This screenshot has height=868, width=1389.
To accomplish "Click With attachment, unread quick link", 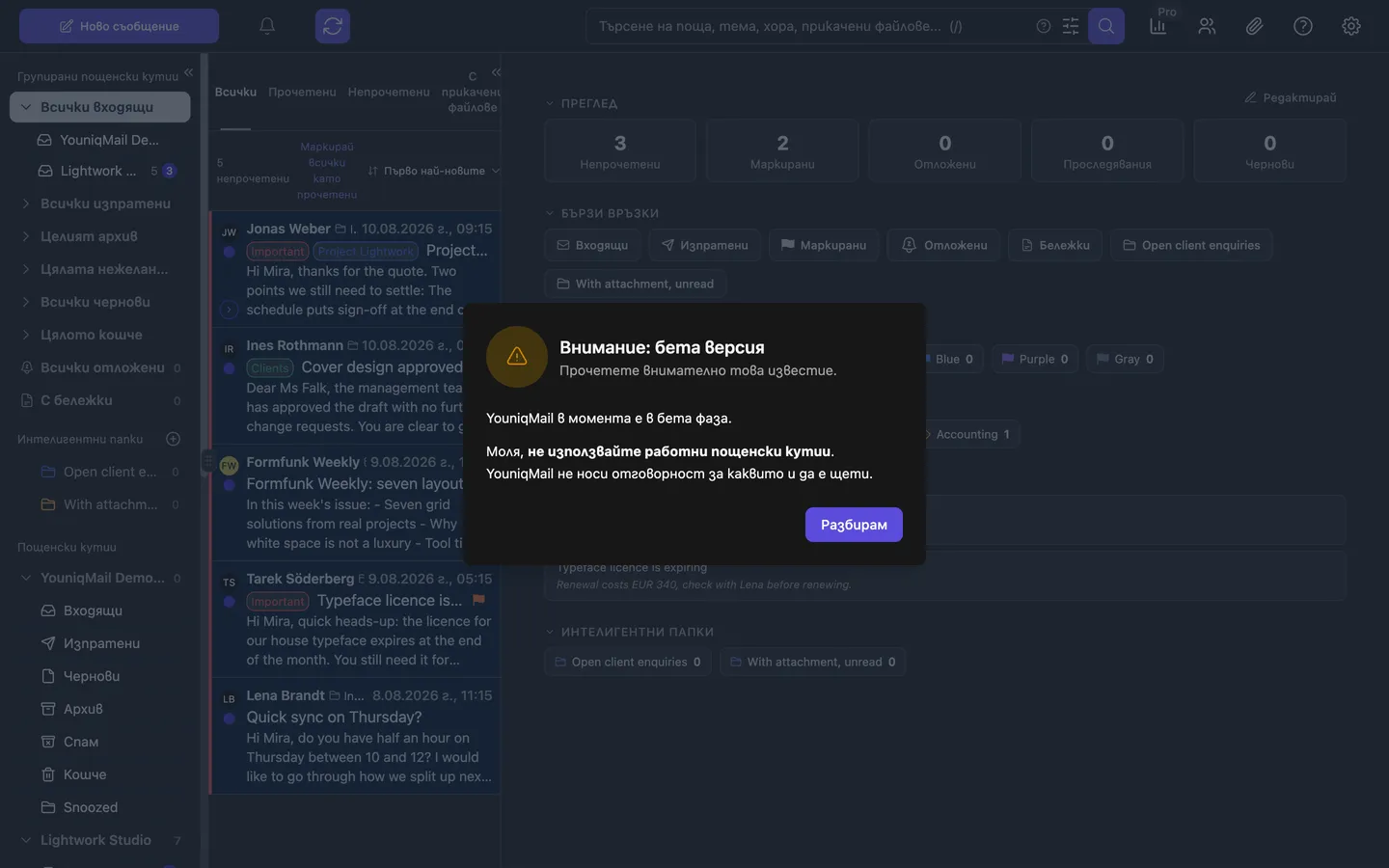I will tap(636, 284).
